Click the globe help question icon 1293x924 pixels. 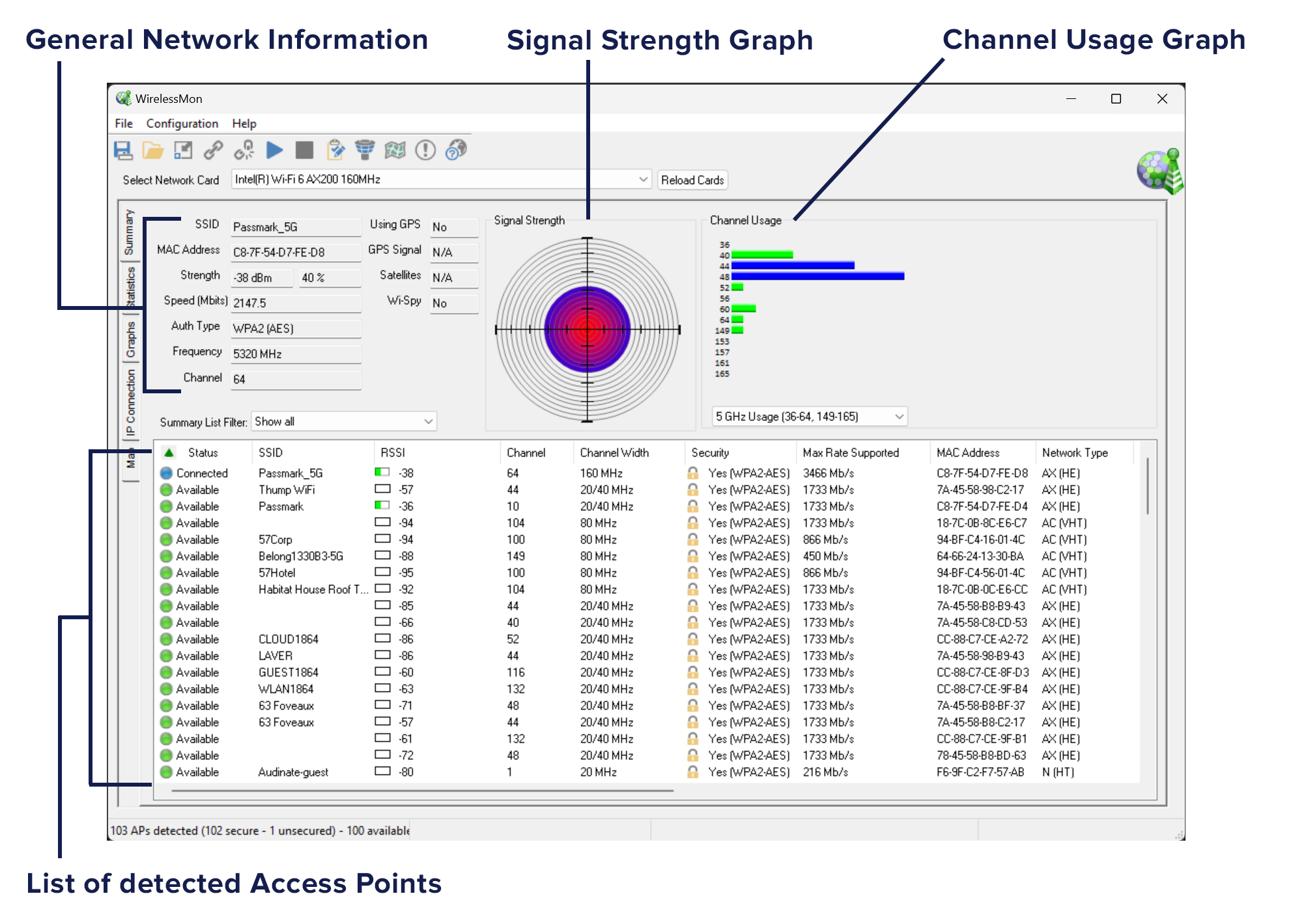point(456,150)
